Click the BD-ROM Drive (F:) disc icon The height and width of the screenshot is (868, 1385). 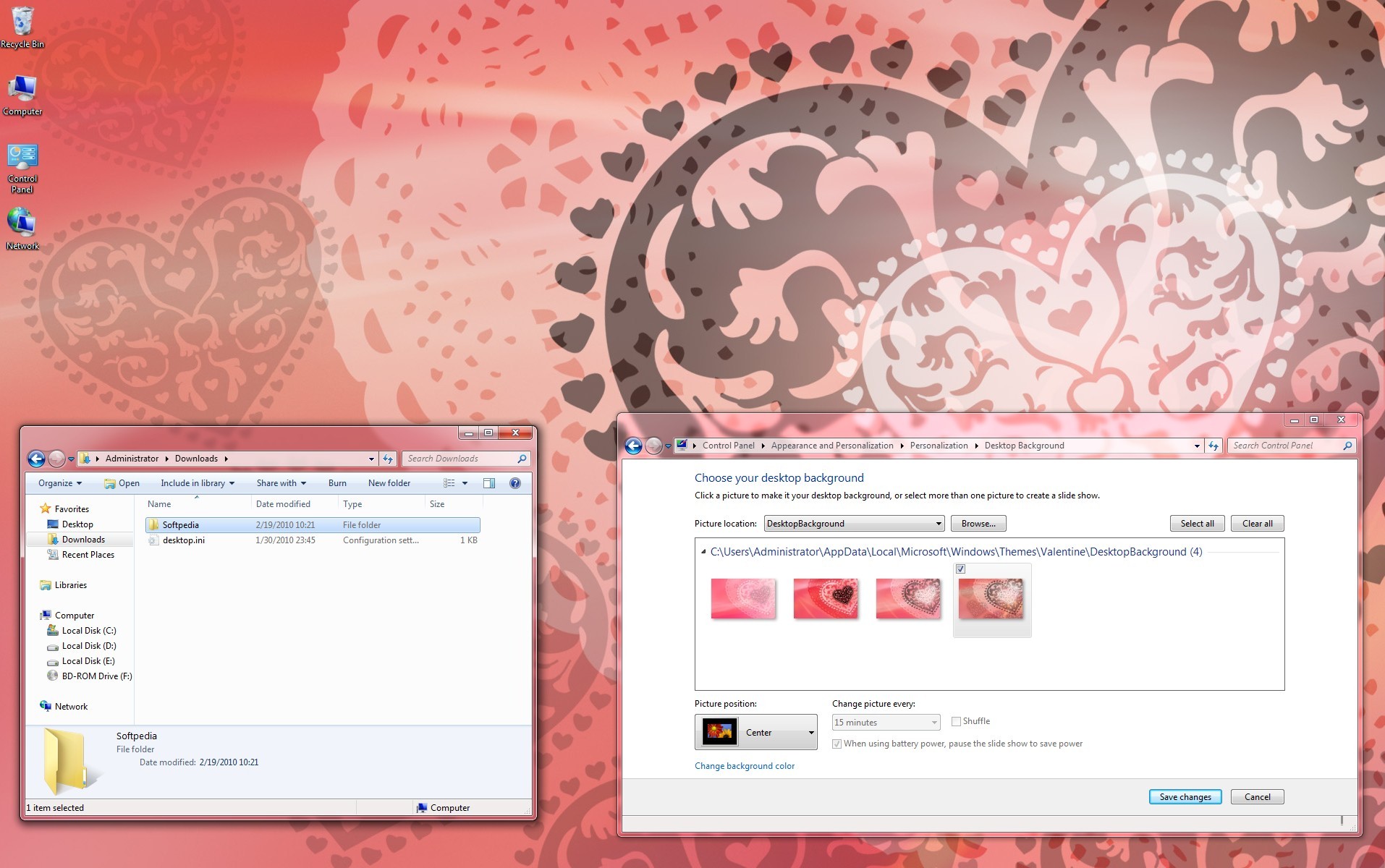click(x=52, y=676)
